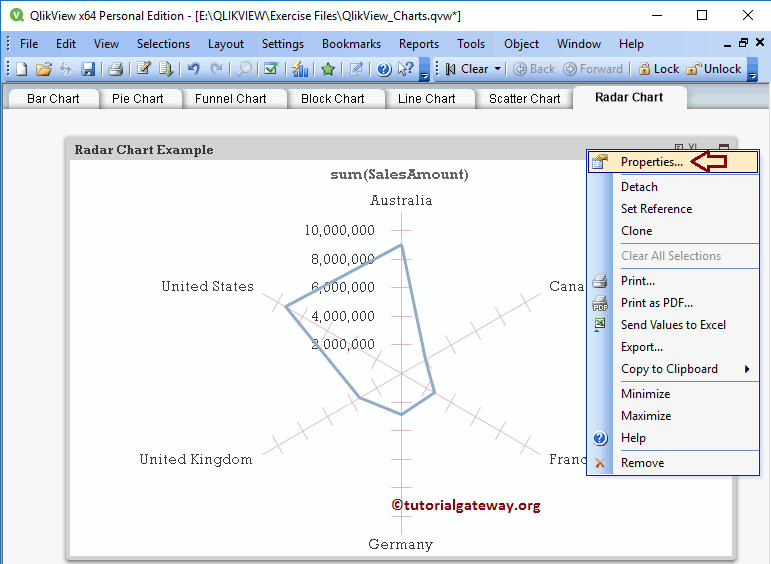Click the Redo toolbar icon
771x564 pixels.
pos(216,69)
